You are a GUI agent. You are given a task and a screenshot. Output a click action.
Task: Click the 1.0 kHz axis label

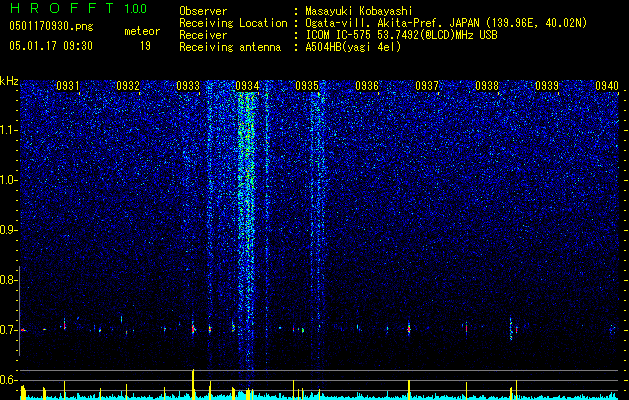8,180
